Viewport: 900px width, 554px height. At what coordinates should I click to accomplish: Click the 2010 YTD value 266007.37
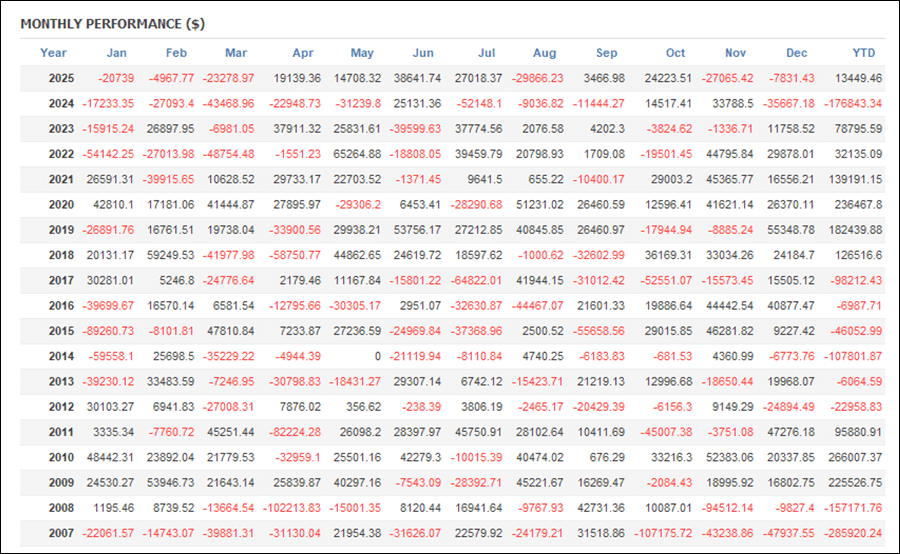[x=855, y=457]
